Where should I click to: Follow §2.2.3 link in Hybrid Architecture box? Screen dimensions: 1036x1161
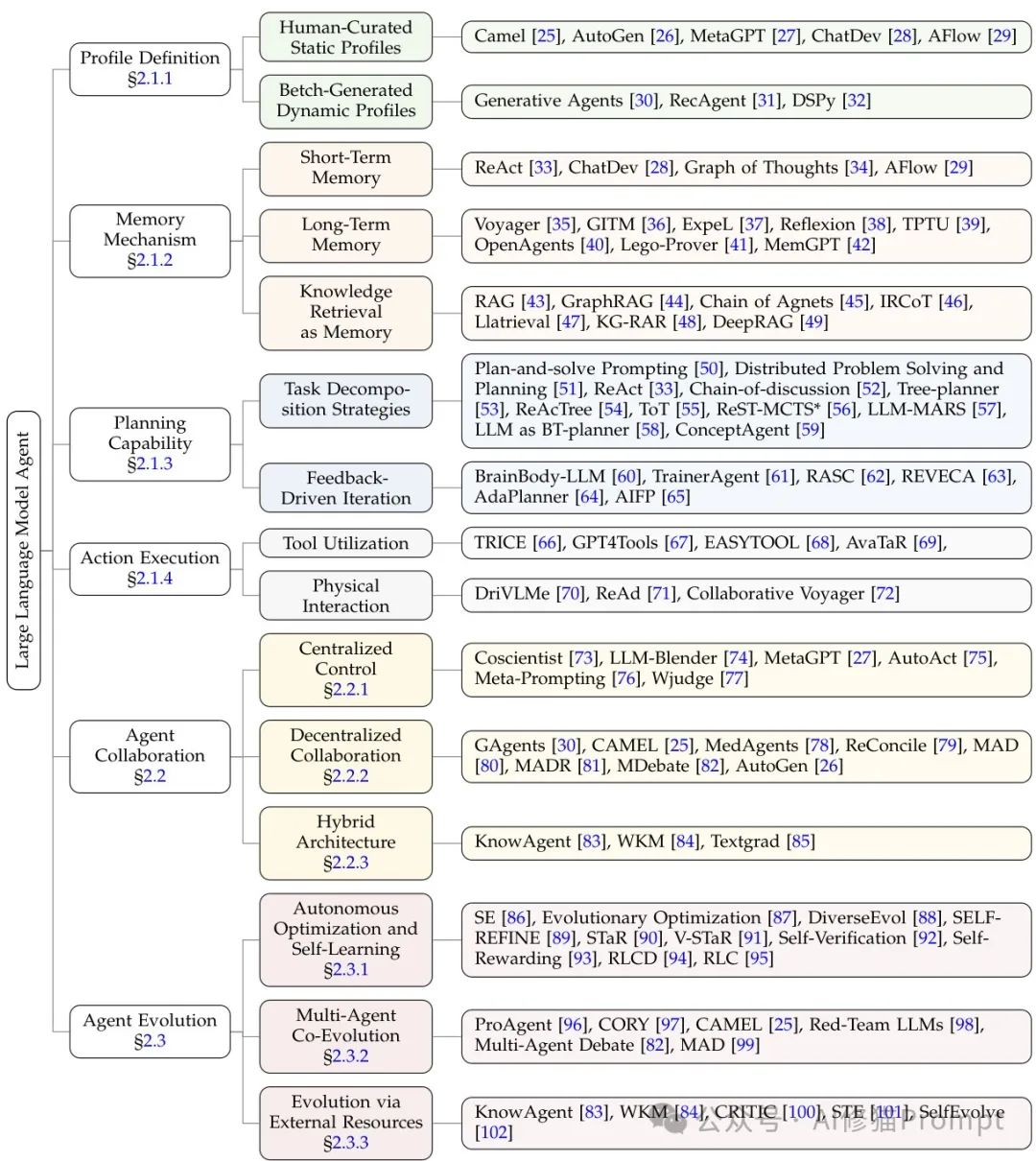click(345, 862)
